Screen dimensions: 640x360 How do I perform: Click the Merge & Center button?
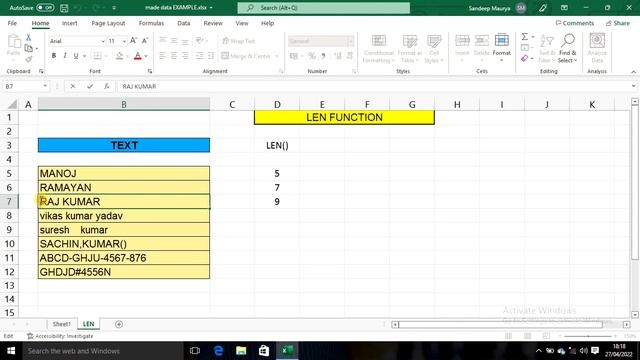[x=246, y=56]
